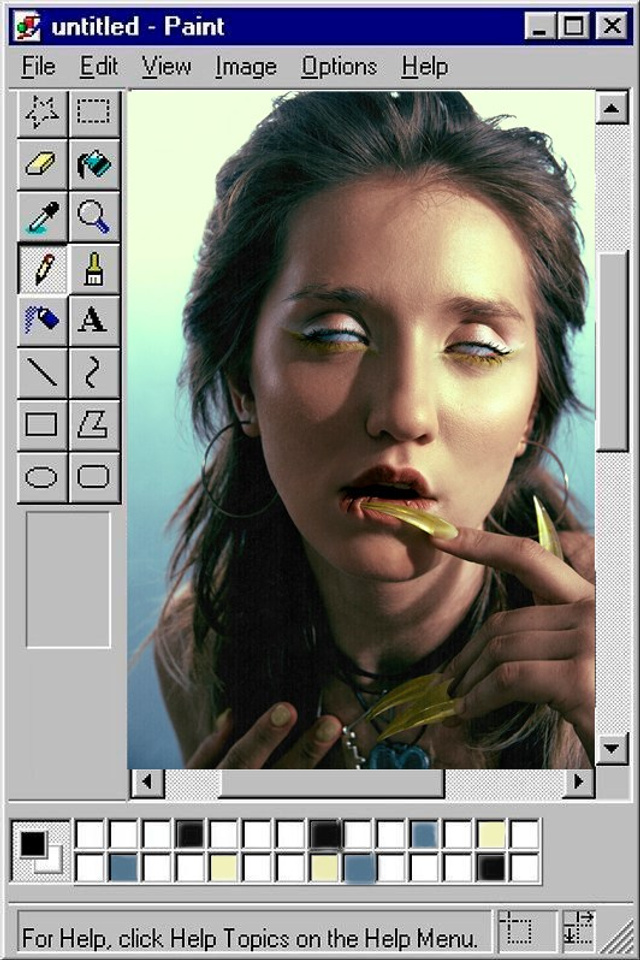This screenshot has width=640, height=960.
Task: Select the Pencil tool
Action: click(x=42, y=268)
